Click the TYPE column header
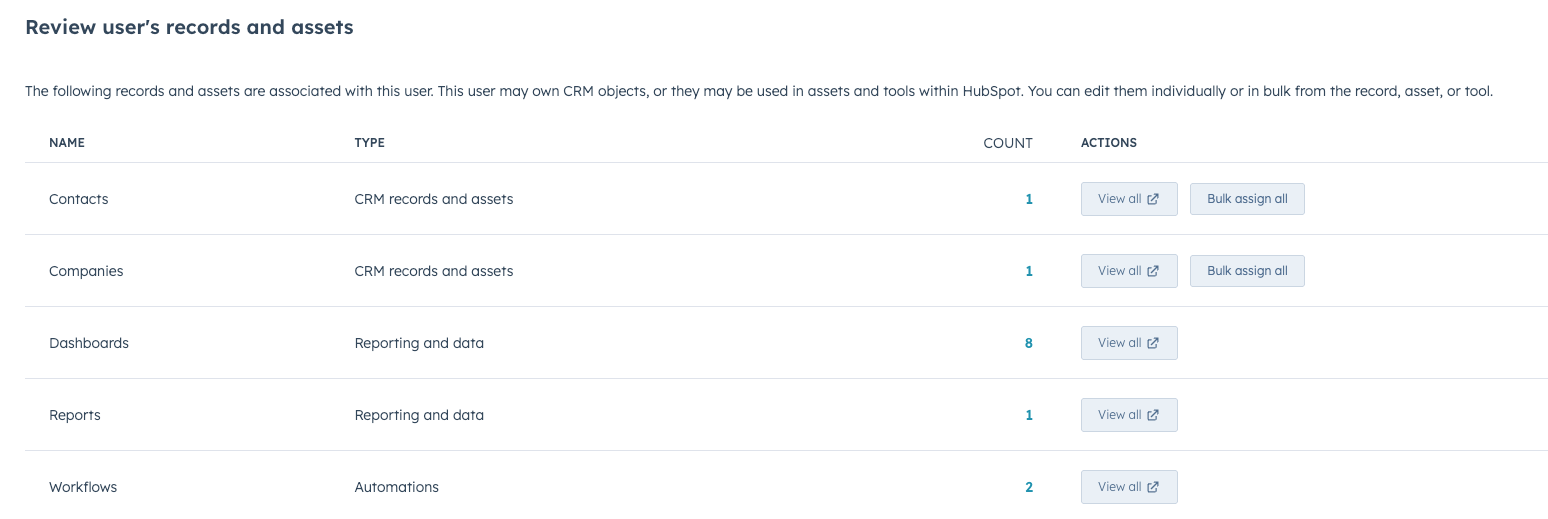The width and height of the screenshot is (1548, 519). coord(370,143)
